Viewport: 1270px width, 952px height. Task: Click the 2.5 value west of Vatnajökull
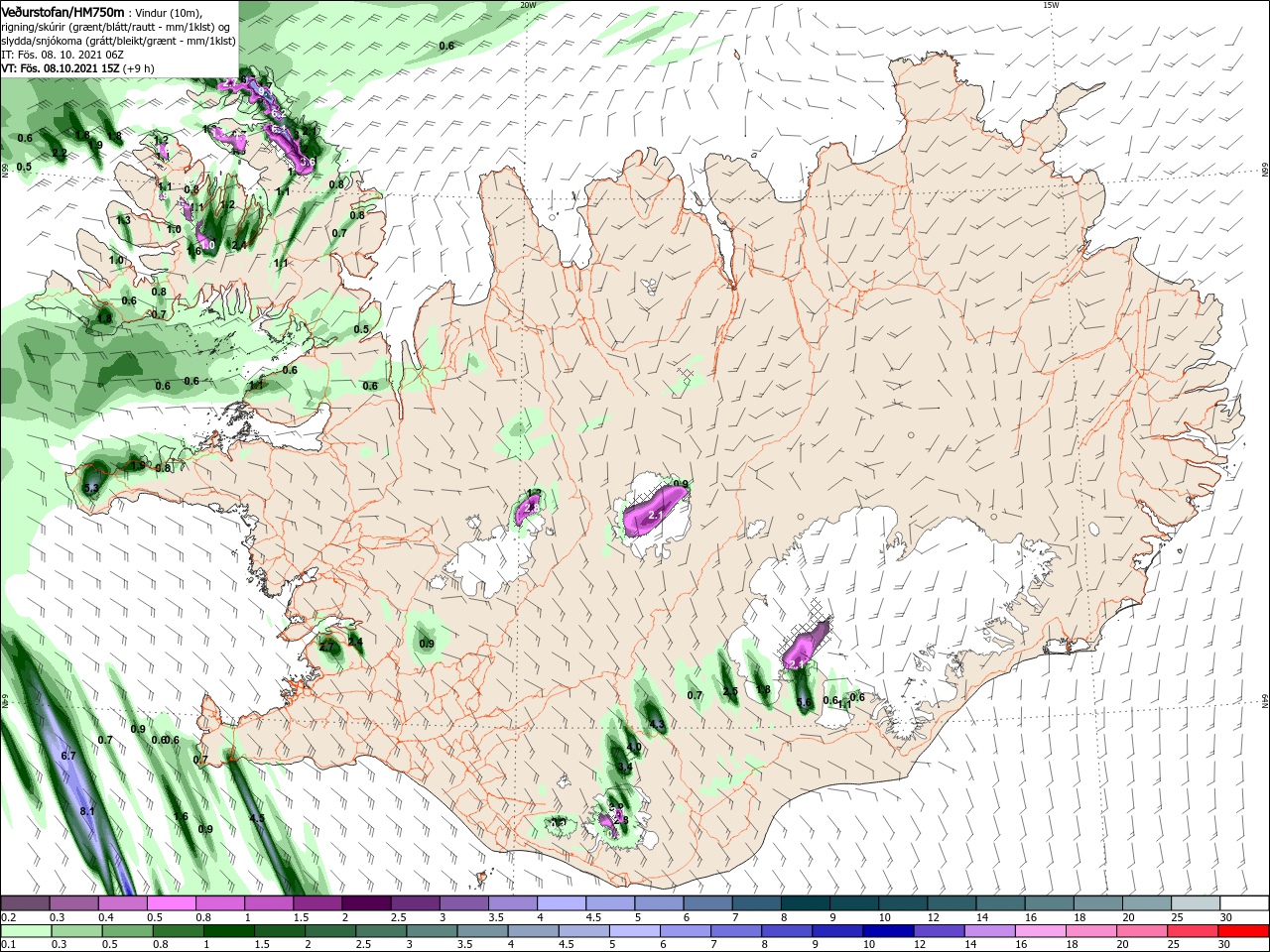(730, 691)
